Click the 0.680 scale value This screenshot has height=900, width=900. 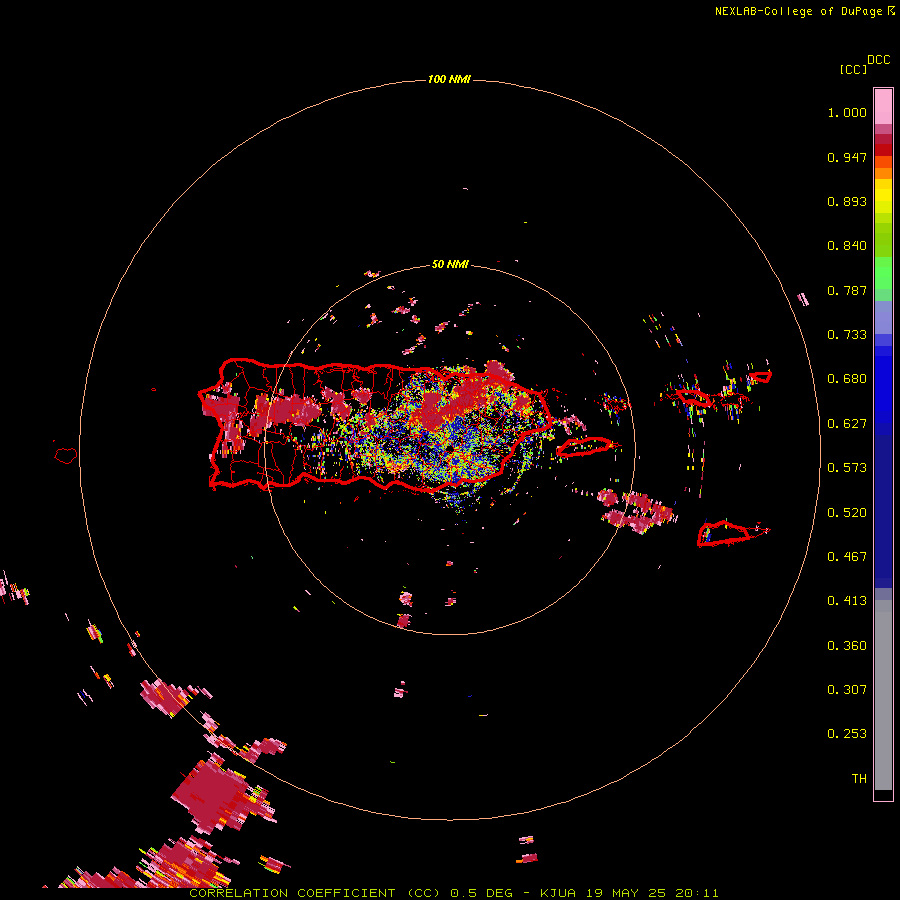tap(847, 379)
